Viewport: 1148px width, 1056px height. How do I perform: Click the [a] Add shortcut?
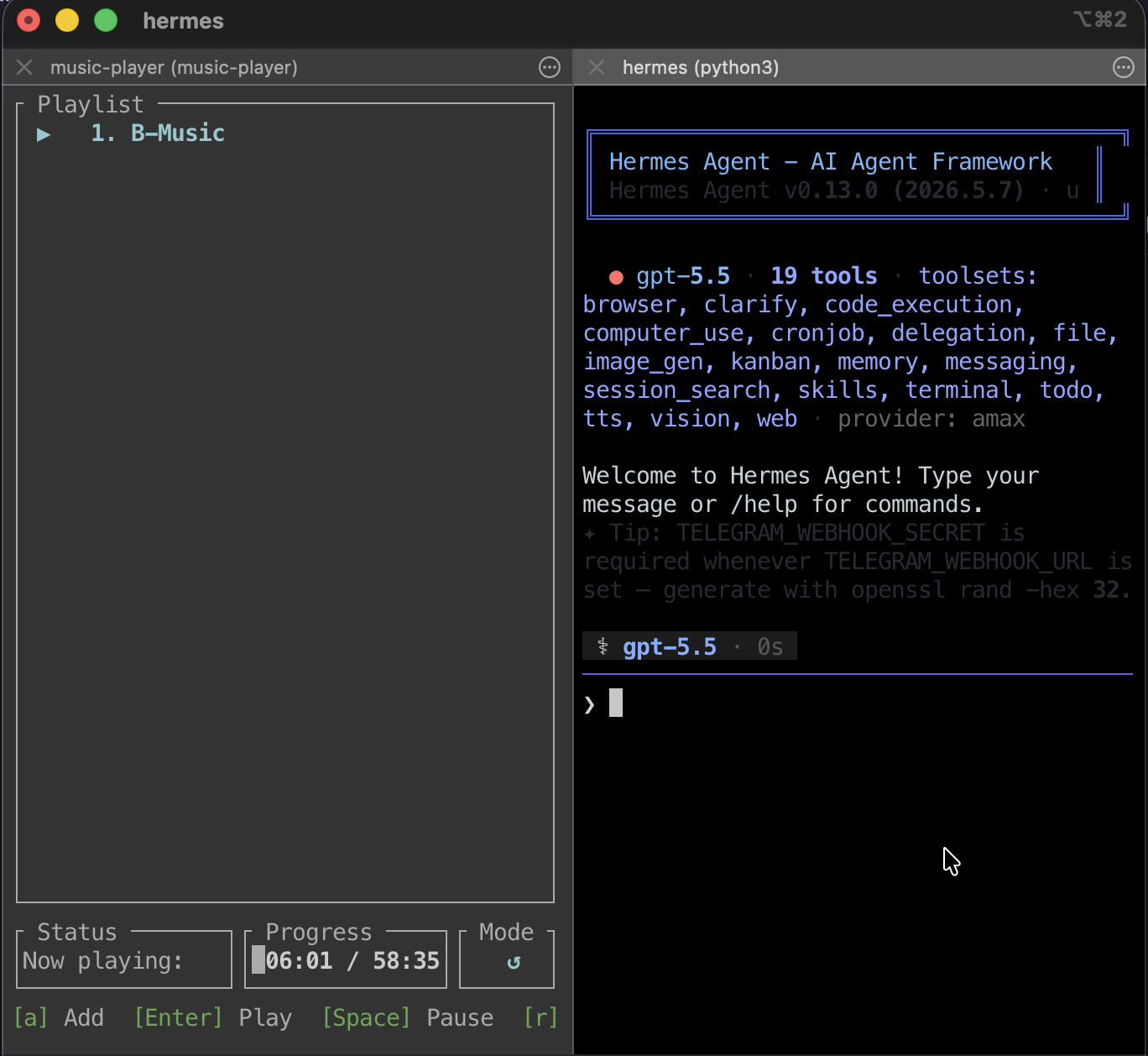pos(59,1017)
